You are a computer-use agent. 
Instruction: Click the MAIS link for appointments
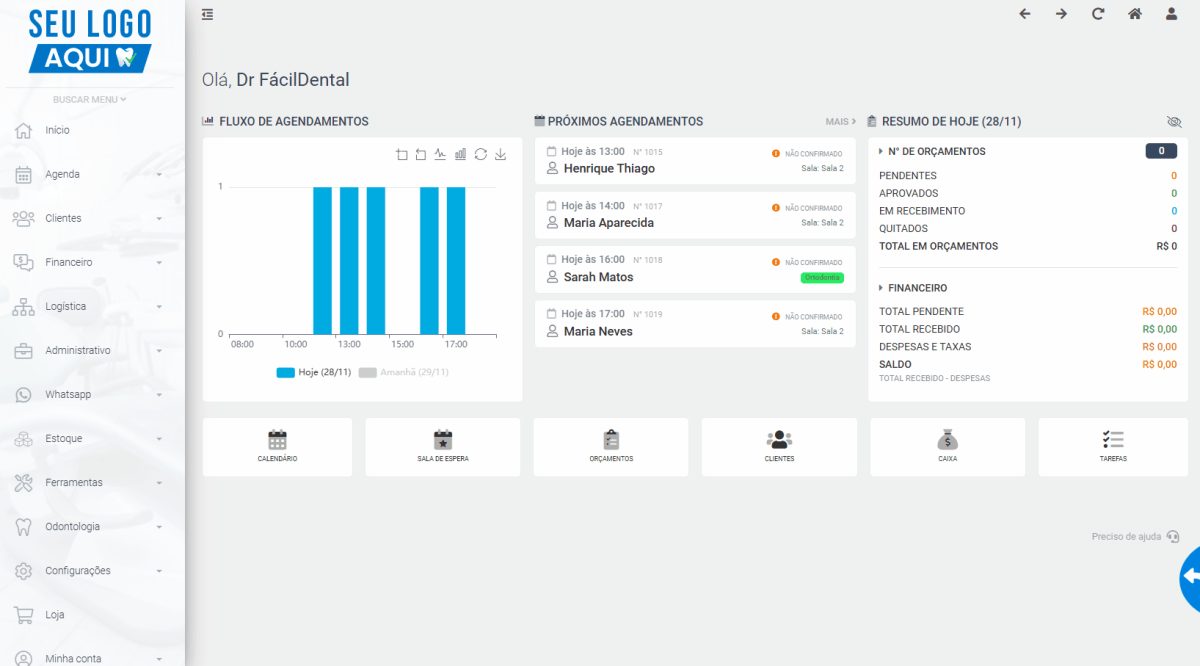click(841, 121)
